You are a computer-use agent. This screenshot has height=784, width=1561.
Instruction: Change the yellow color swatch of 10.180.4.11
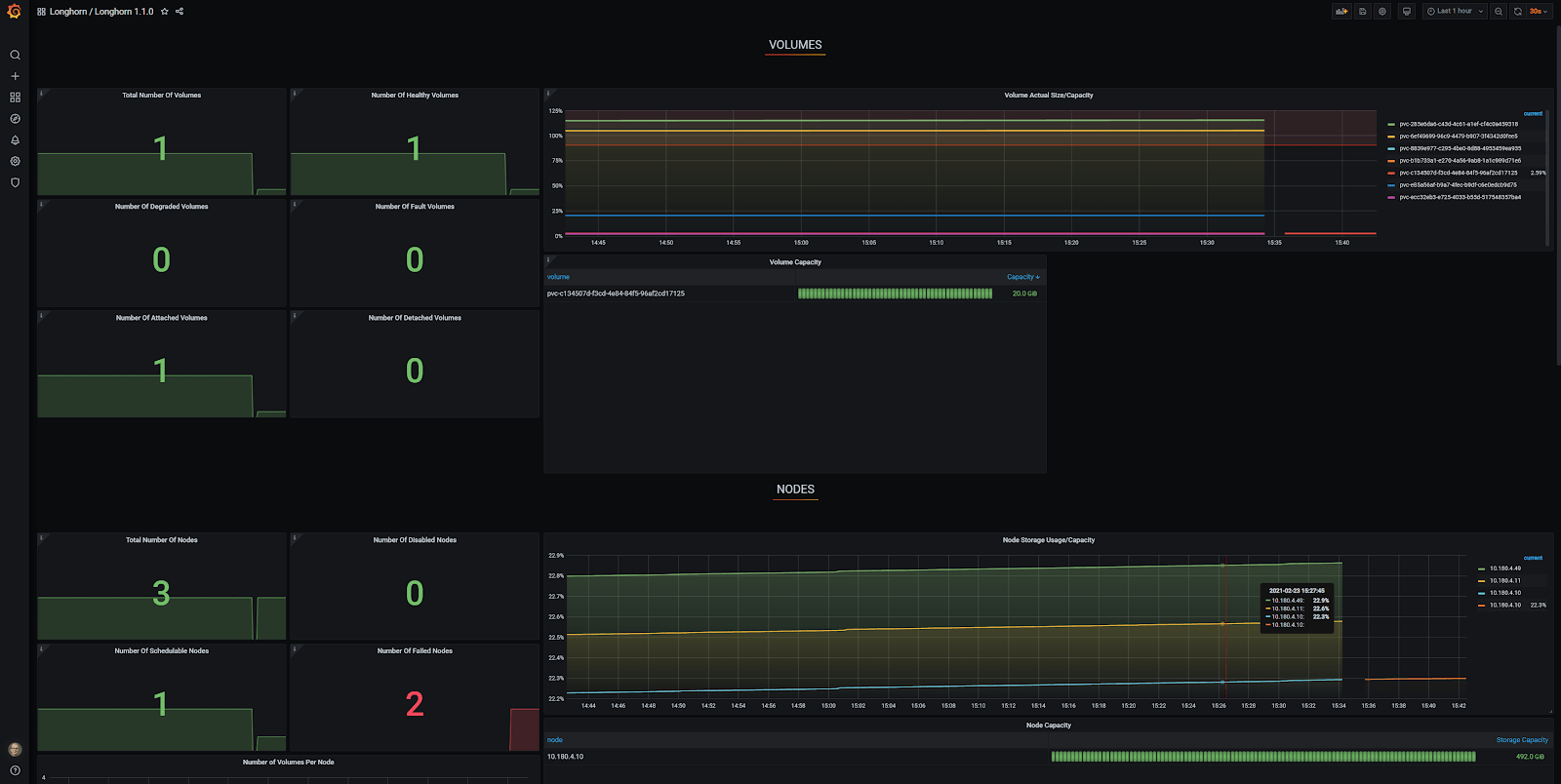click(x=1481, y=581)
